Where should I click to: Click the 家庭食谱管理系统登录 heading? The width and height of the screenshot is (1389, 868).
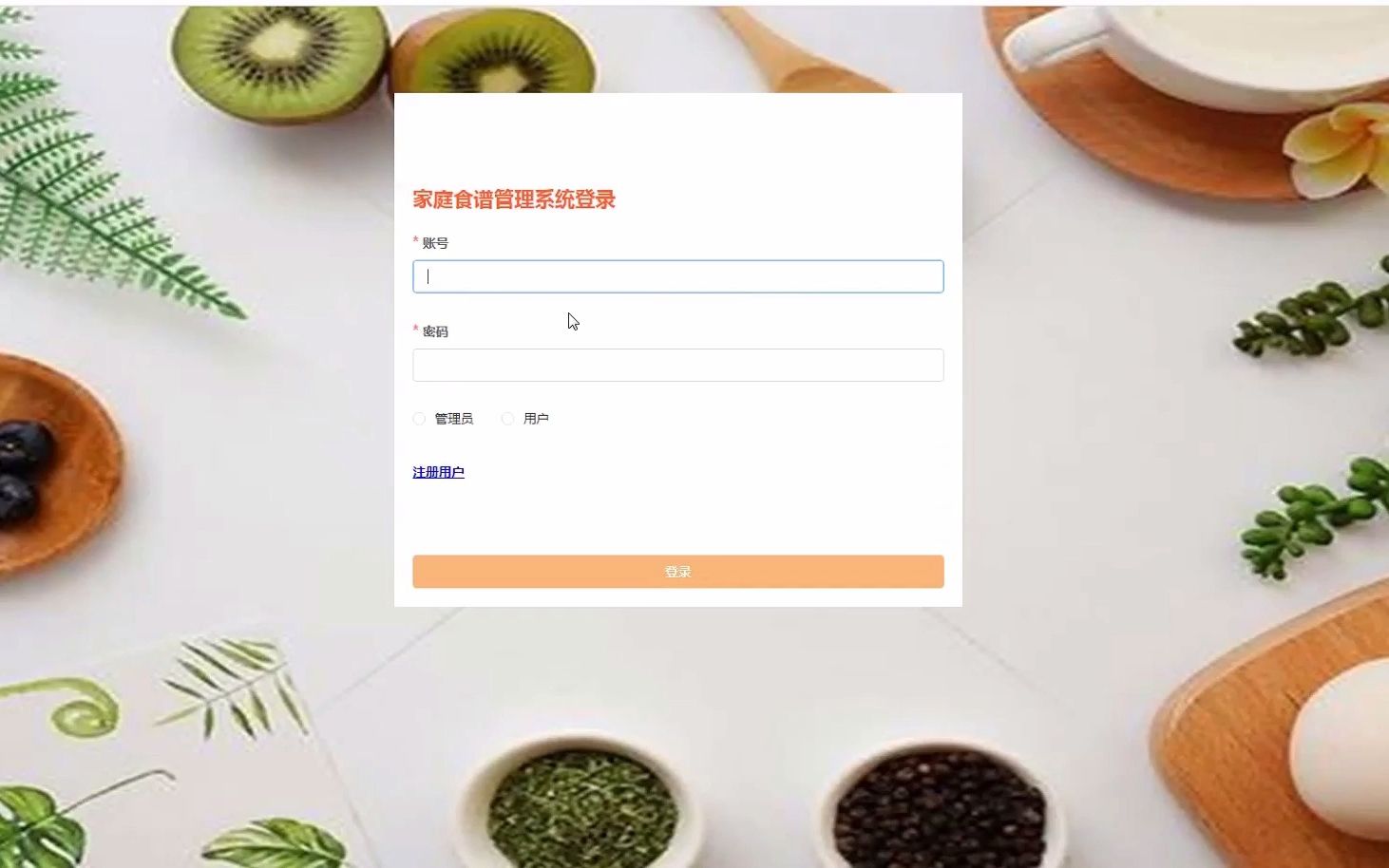pyautogui.click(x=514, y=199)
